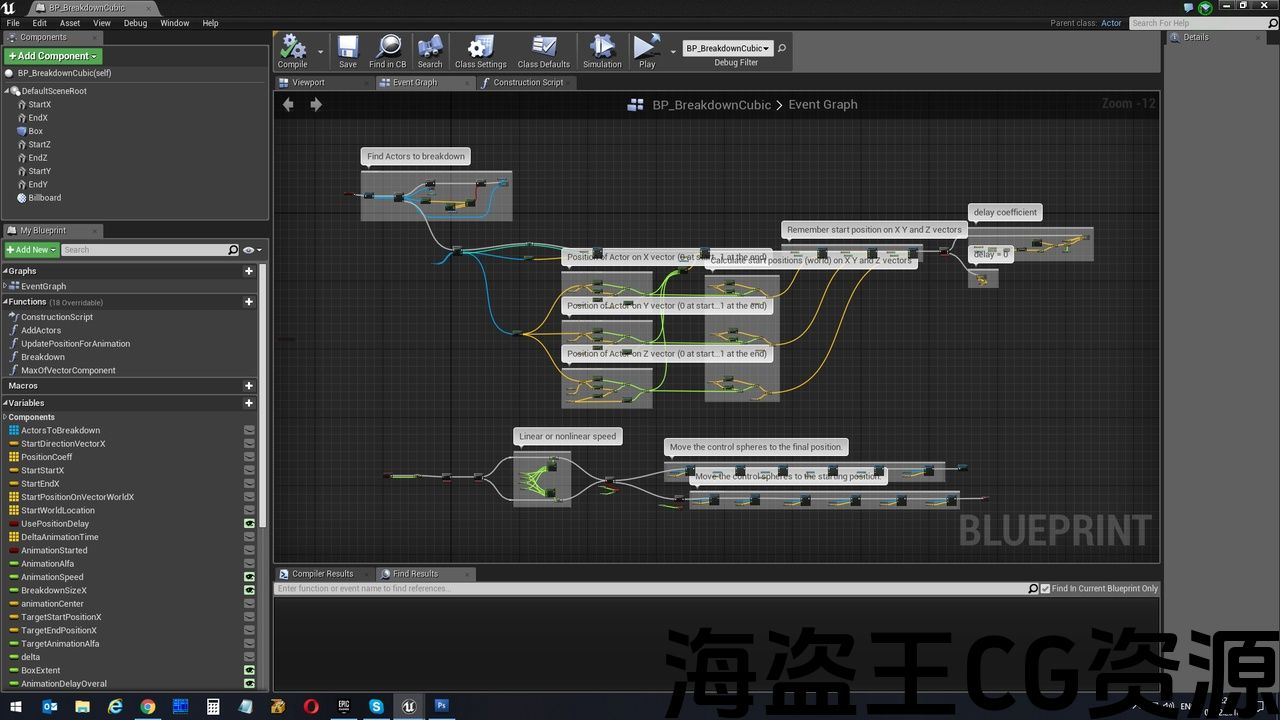Open Chrome from the Windows taskbar
The height and width of the screenshot is (720, 1280).
pyautogui.click(x=148, y=707)
